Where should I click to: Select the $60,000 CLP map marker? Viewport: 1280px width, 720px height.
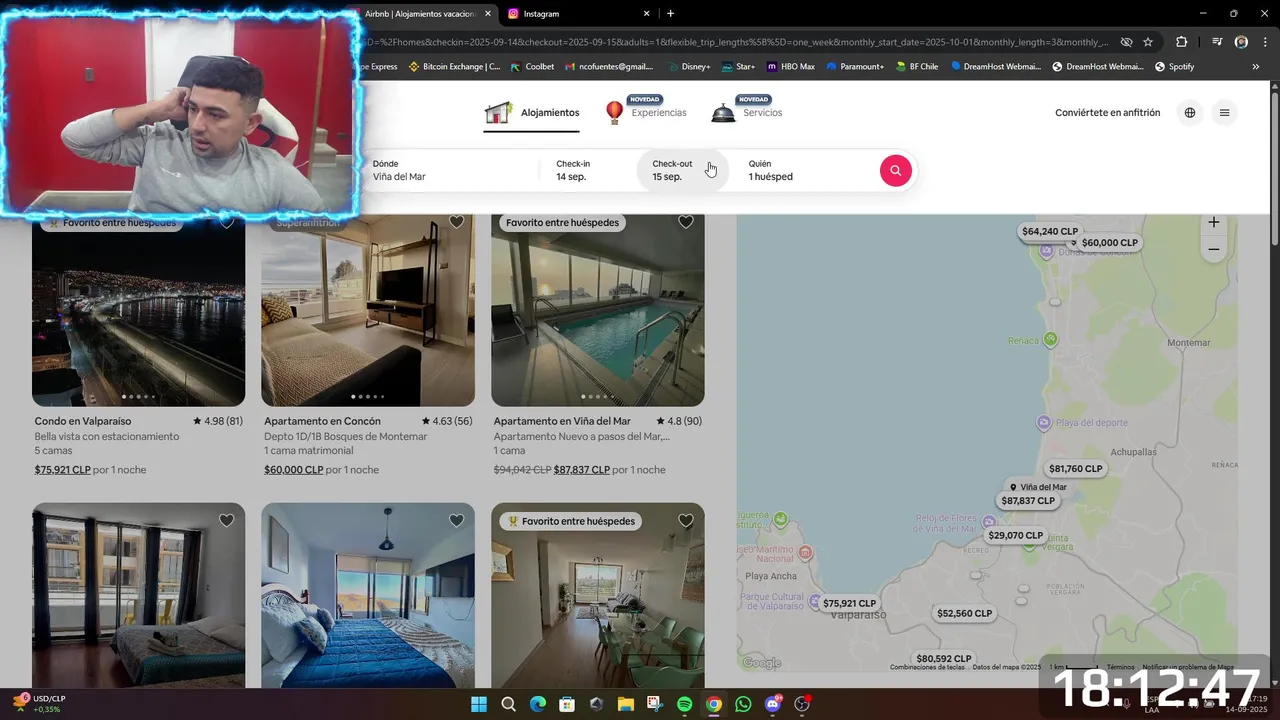(x=1109, y=243)
